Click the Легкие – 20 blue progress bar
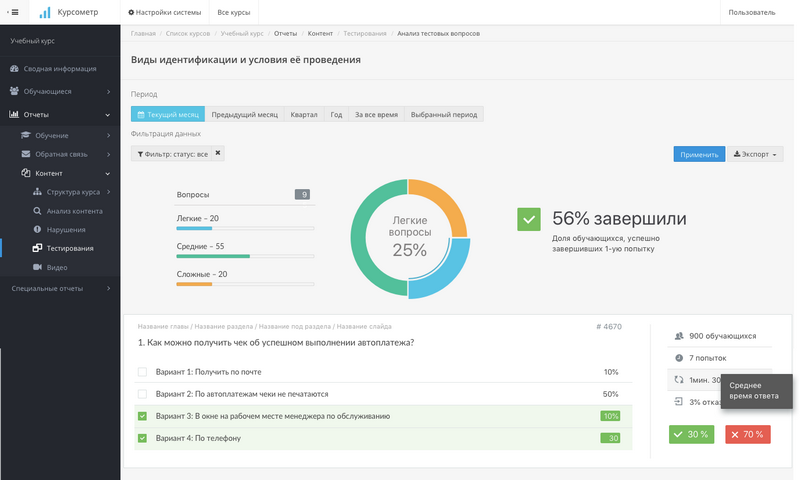This screenshot has height=480, width=800. [194, 229]
